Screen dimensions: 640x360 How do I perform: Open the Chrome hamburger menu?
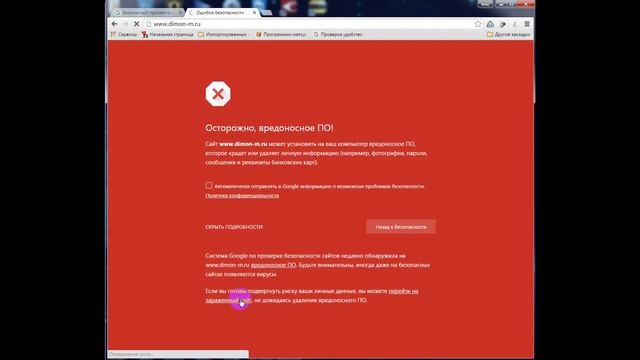527,24
